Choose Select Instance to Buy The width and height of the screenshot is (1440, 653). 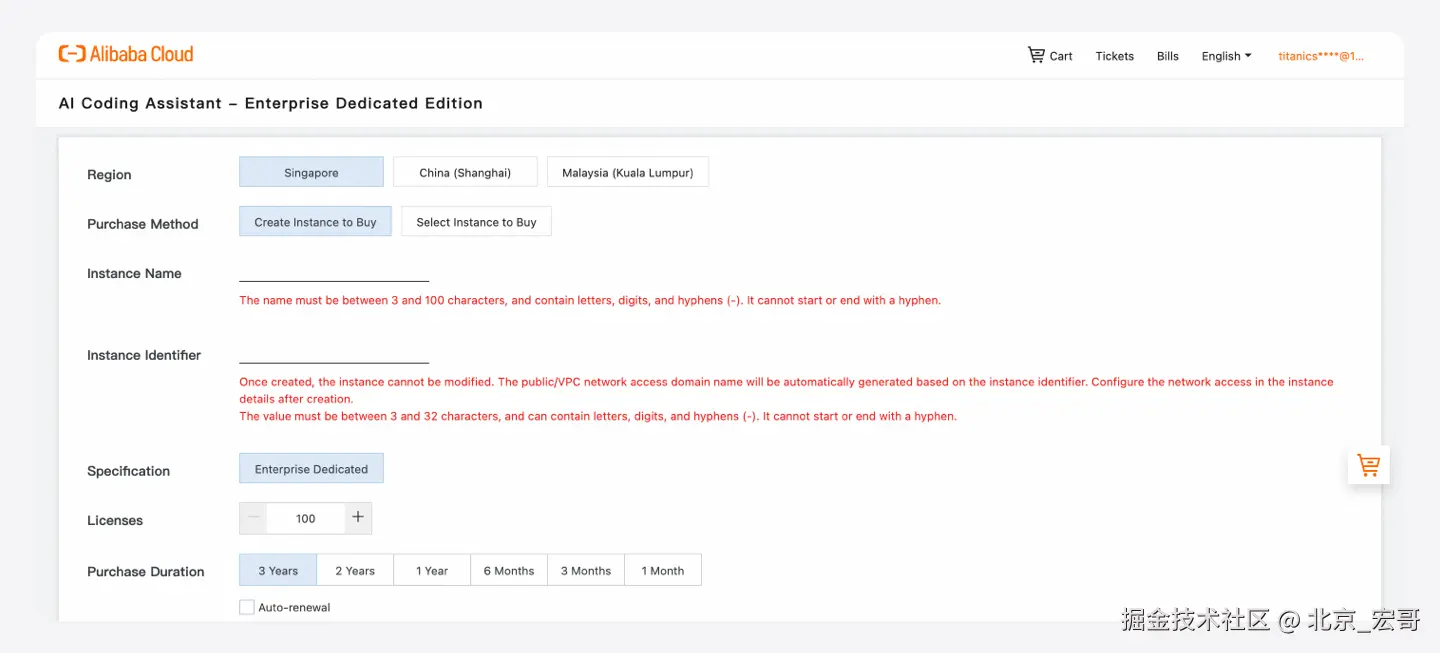tap(476, 222)
